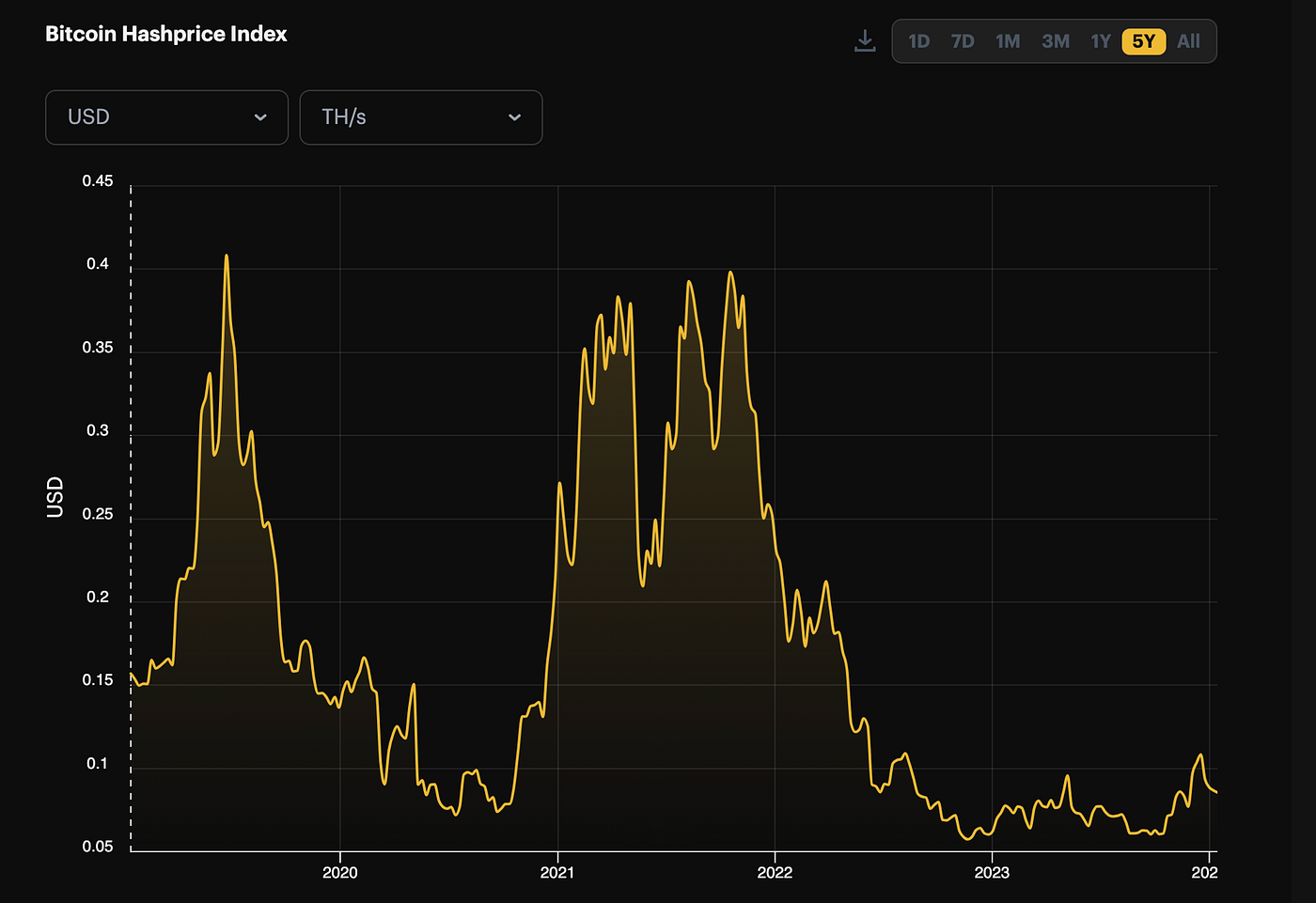The image size is (1316, 903).
Task: Click the 0.45 y-axis value
Action: pyautogui.click(x=98, y=181)
